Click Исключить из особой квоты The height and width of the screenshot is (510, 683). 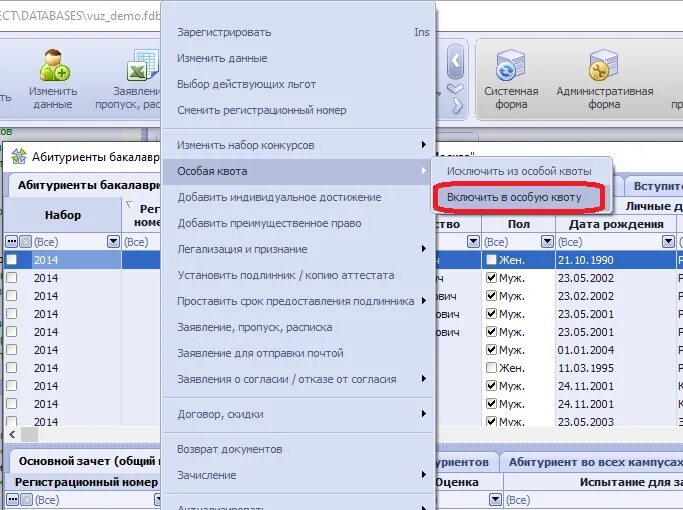click(522, 171)
